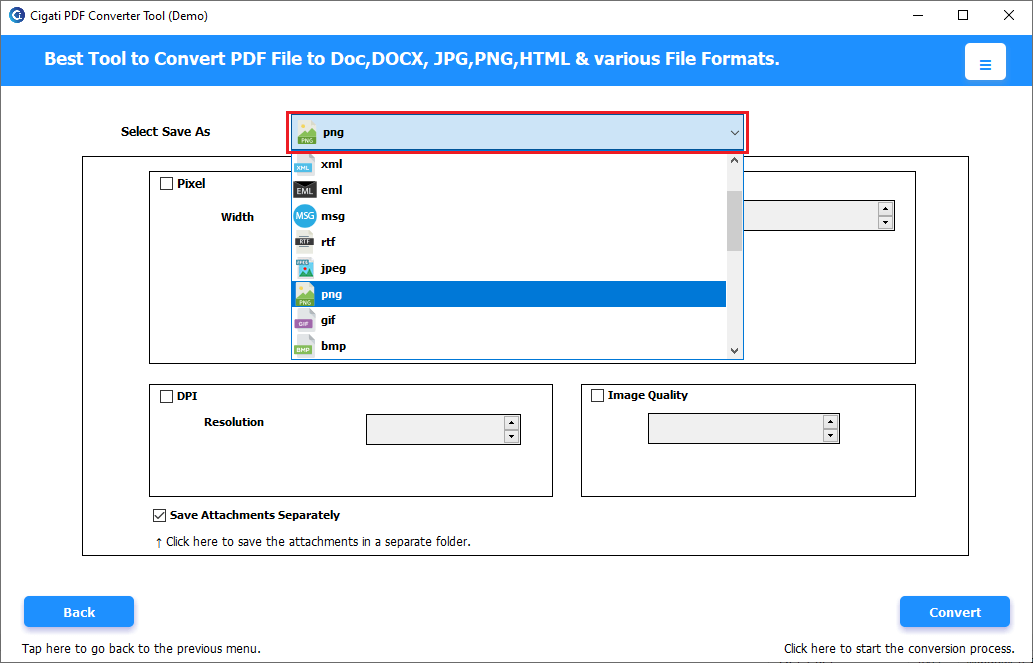This screenshot has width=1033, height=663.
Task: Click the Width label text
Action: (237, 217)
